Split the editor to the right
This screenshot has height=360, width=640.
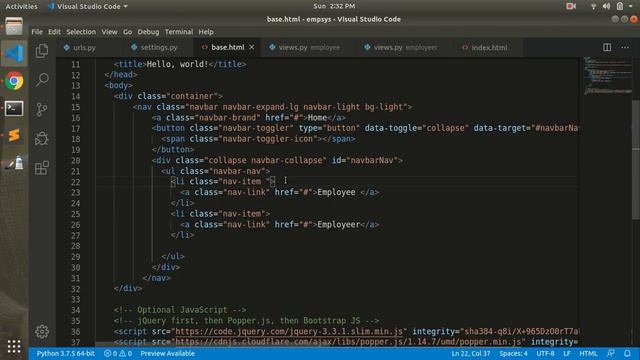coord(607,47)
